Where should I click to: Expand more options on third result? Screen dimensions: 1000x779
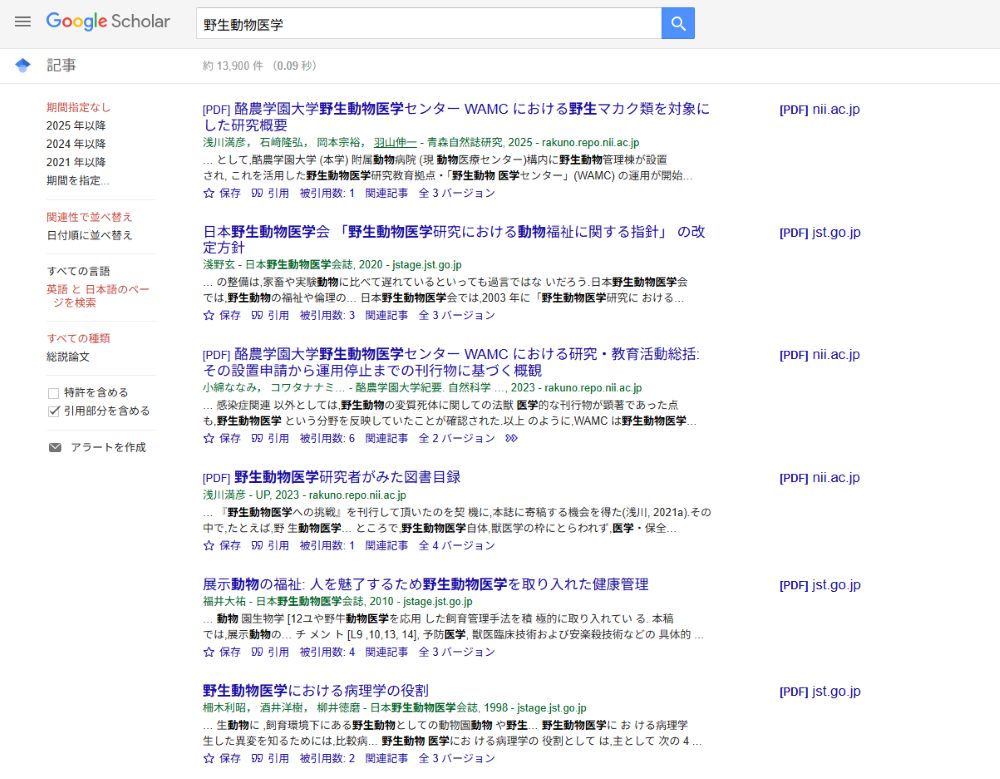512,438
